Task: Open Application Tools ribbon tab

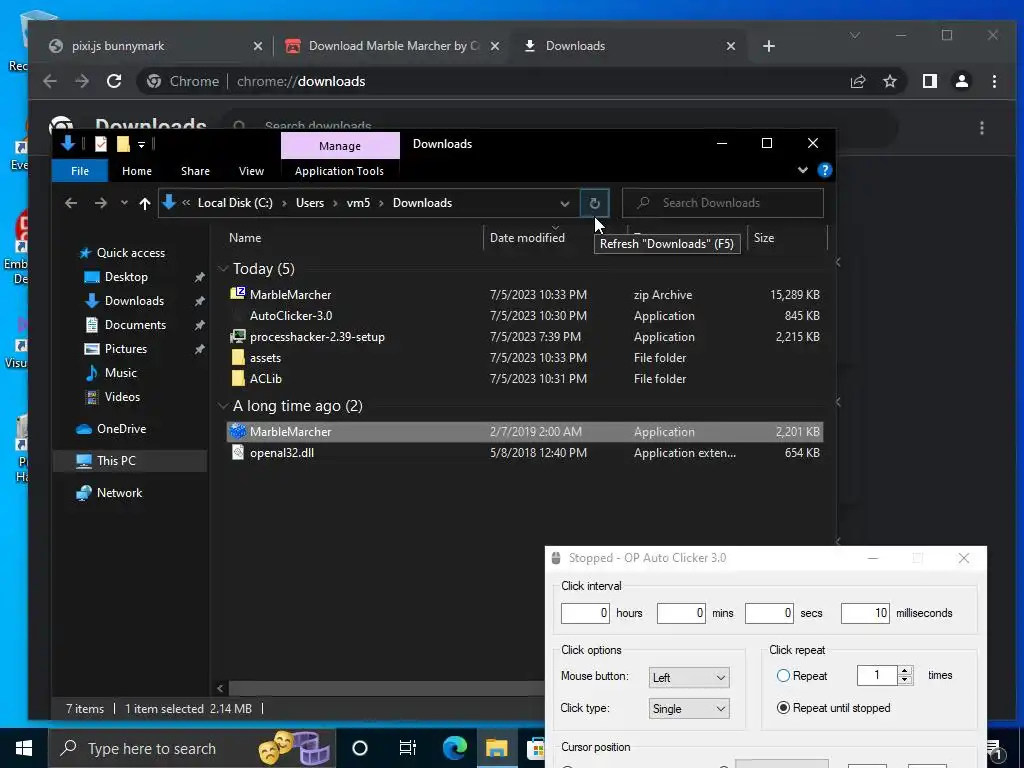Action: pos(339,171)
